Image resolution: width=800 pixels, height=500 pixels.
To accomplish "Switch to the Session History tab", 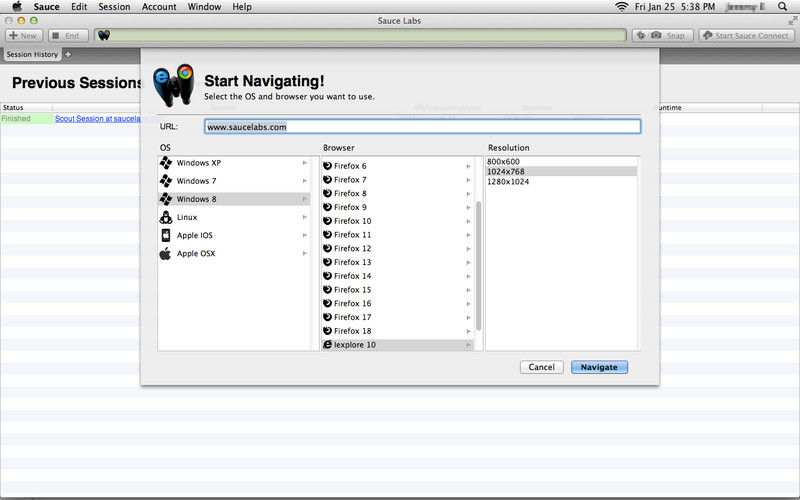I will [32, 54].
